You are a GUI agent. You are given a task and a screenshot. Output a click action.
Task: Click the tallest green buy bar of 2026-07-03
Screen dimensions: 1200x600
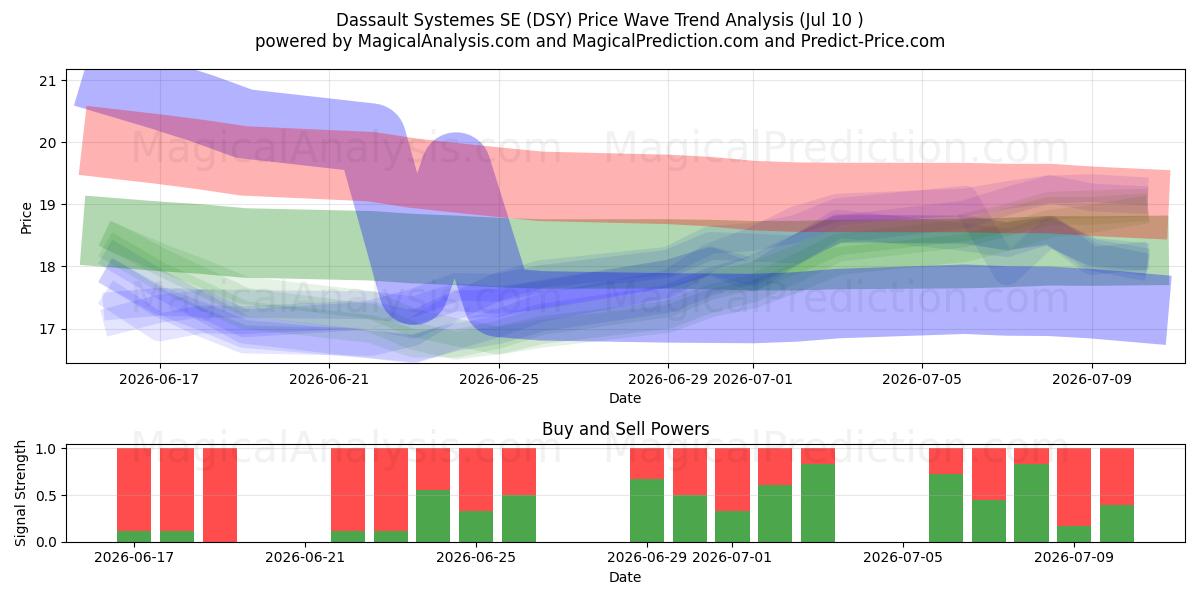click(818, 503)
